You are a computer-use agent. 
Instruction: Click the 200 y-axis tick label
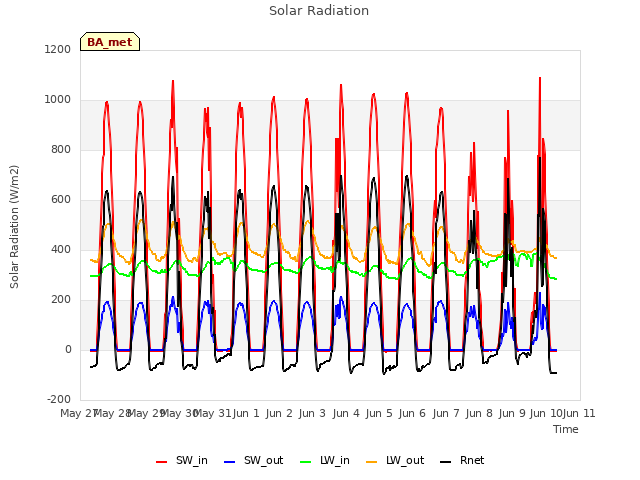[61, 300]
